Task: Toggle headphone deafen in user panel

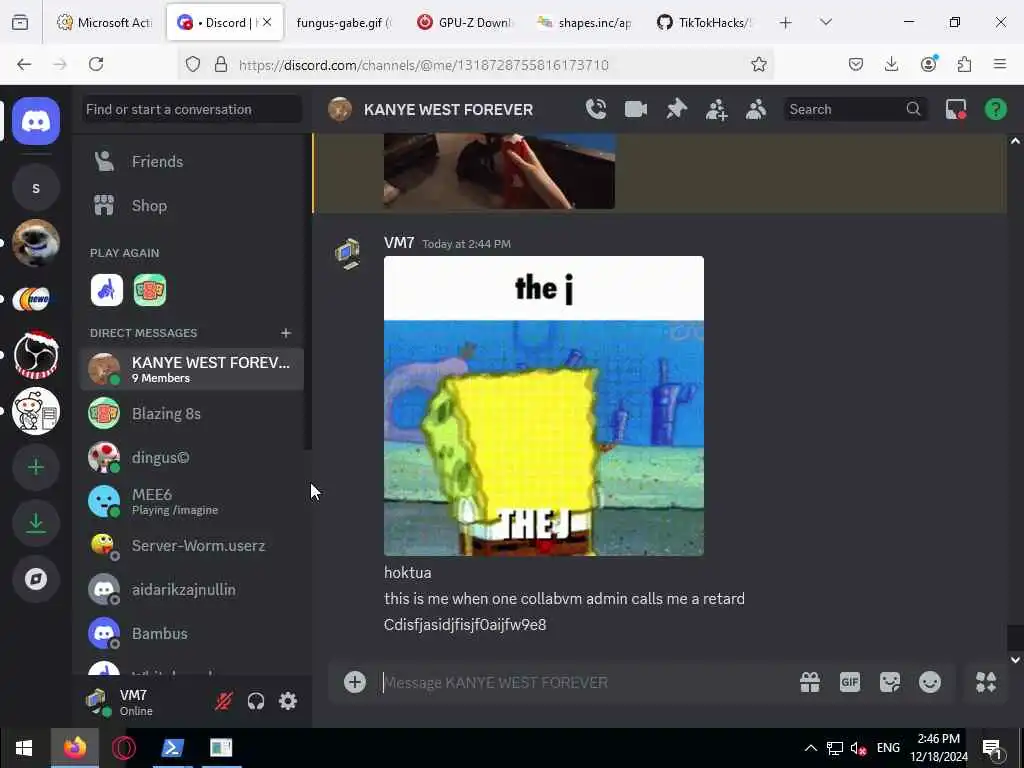Action: coord(255,701)
